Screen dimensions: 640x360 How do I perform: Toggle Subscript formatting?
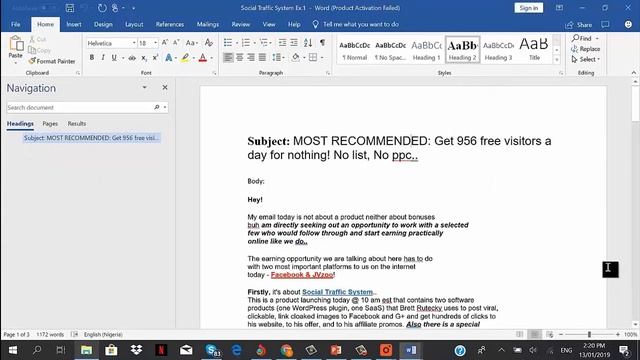tap(144, 58)
